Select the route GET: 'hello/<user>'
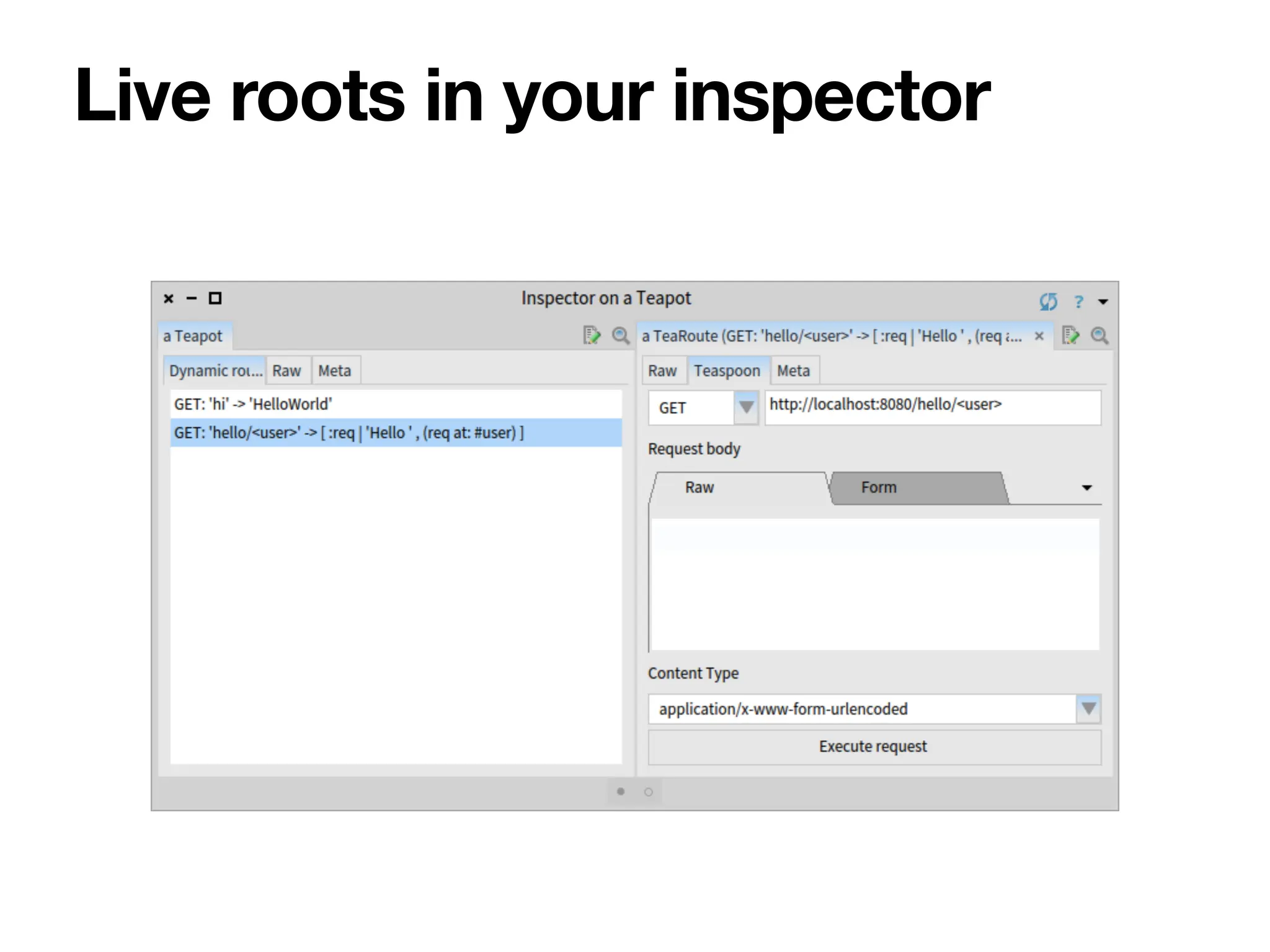The width and height of the screenshot is (1270, 952). pyautogui.click(x=396, y=433)
